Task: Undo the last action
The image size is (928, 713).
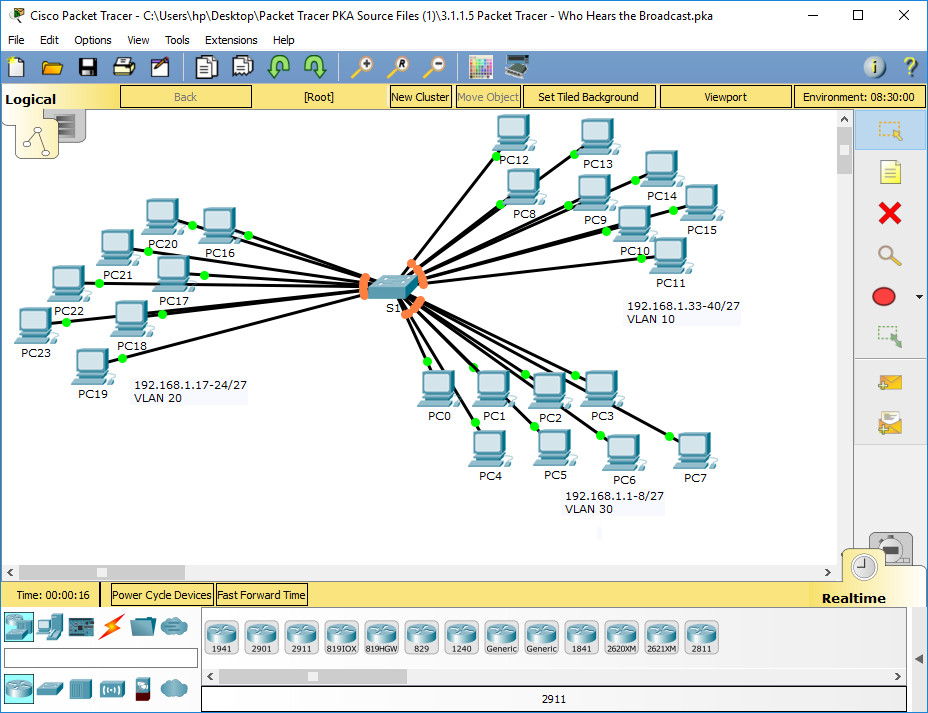Action: coord(279,67)
